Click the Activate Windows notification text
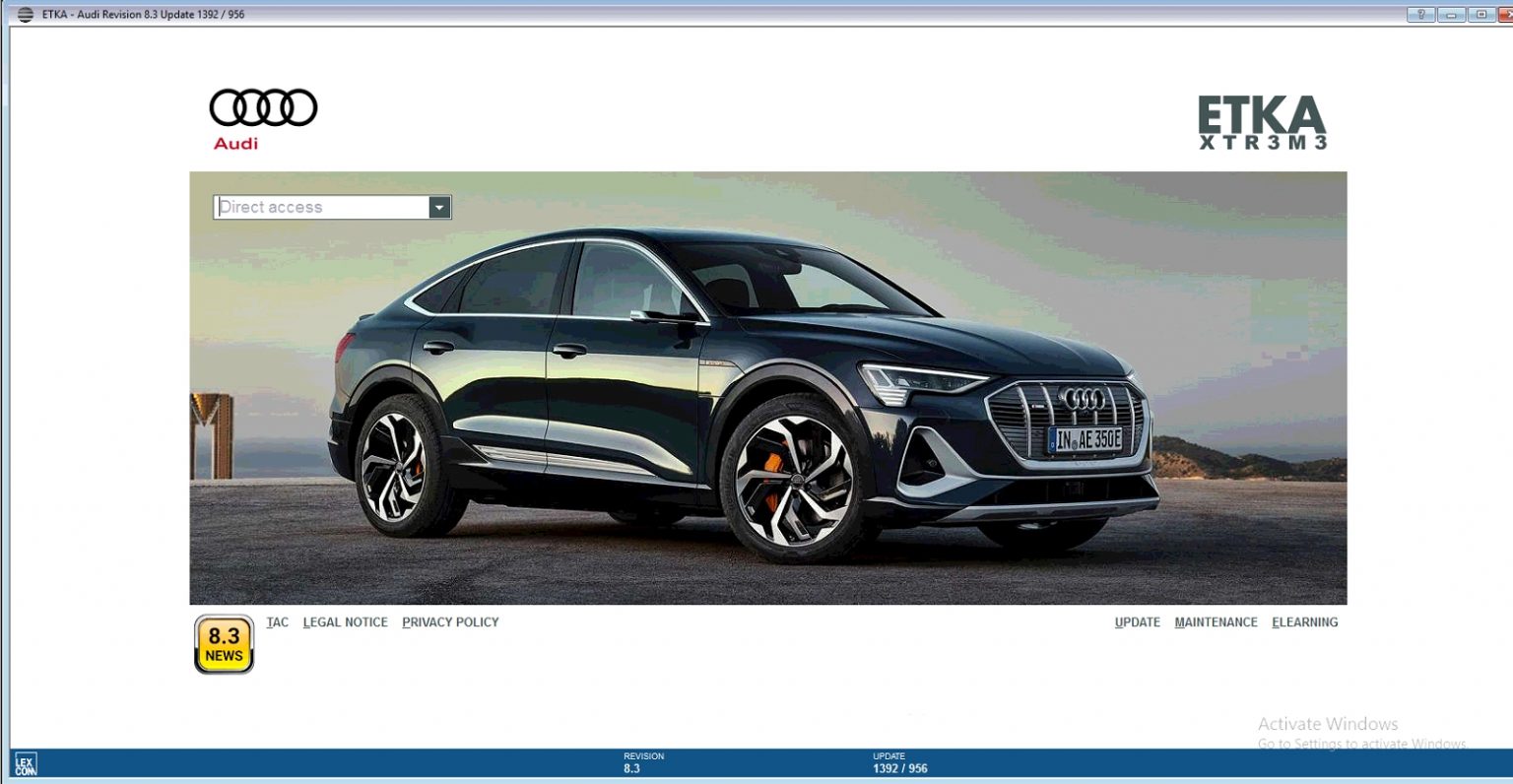The height and width of the screenshot is (784, 1513). [x=1328, y=724]
